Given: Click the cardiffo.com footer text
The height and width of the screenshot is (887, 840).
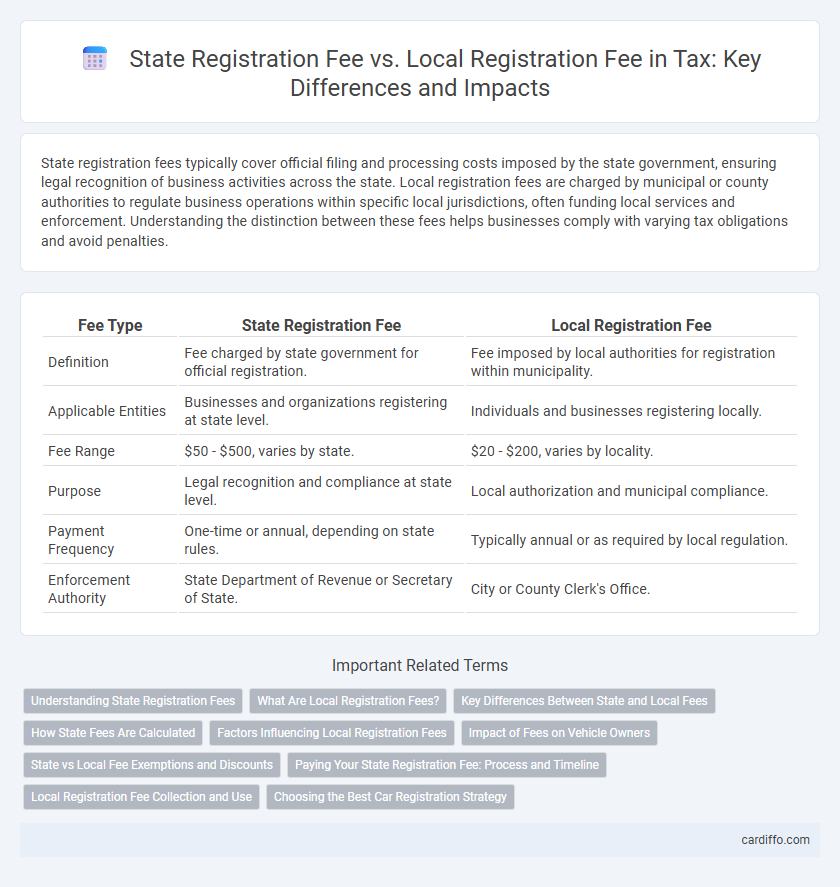Looking at the screenshot, I should [775, 839].
